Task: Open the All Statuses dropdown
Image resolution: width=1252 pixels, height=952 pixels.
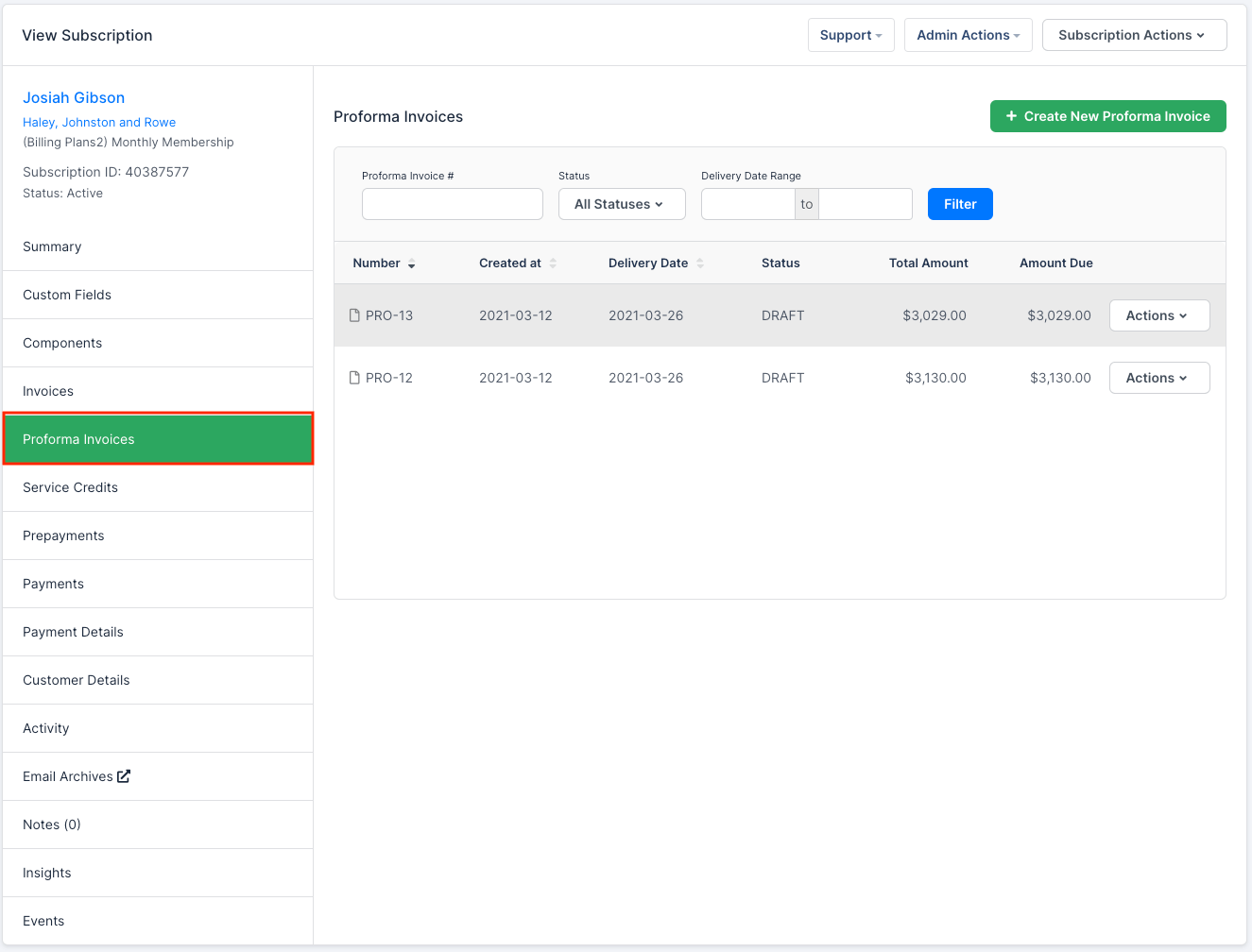Action: coord(622,204)
